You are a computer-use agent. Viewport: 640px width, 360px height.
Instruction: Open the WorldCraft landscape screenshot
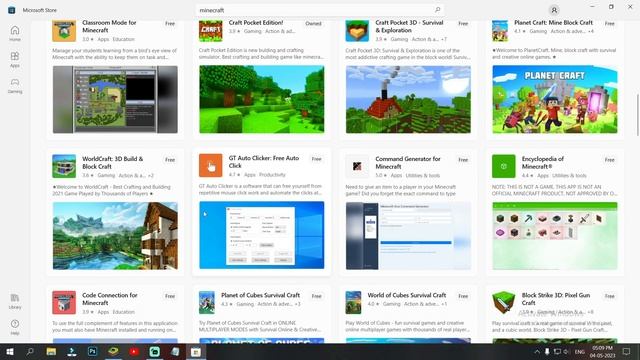pos(115,236)
